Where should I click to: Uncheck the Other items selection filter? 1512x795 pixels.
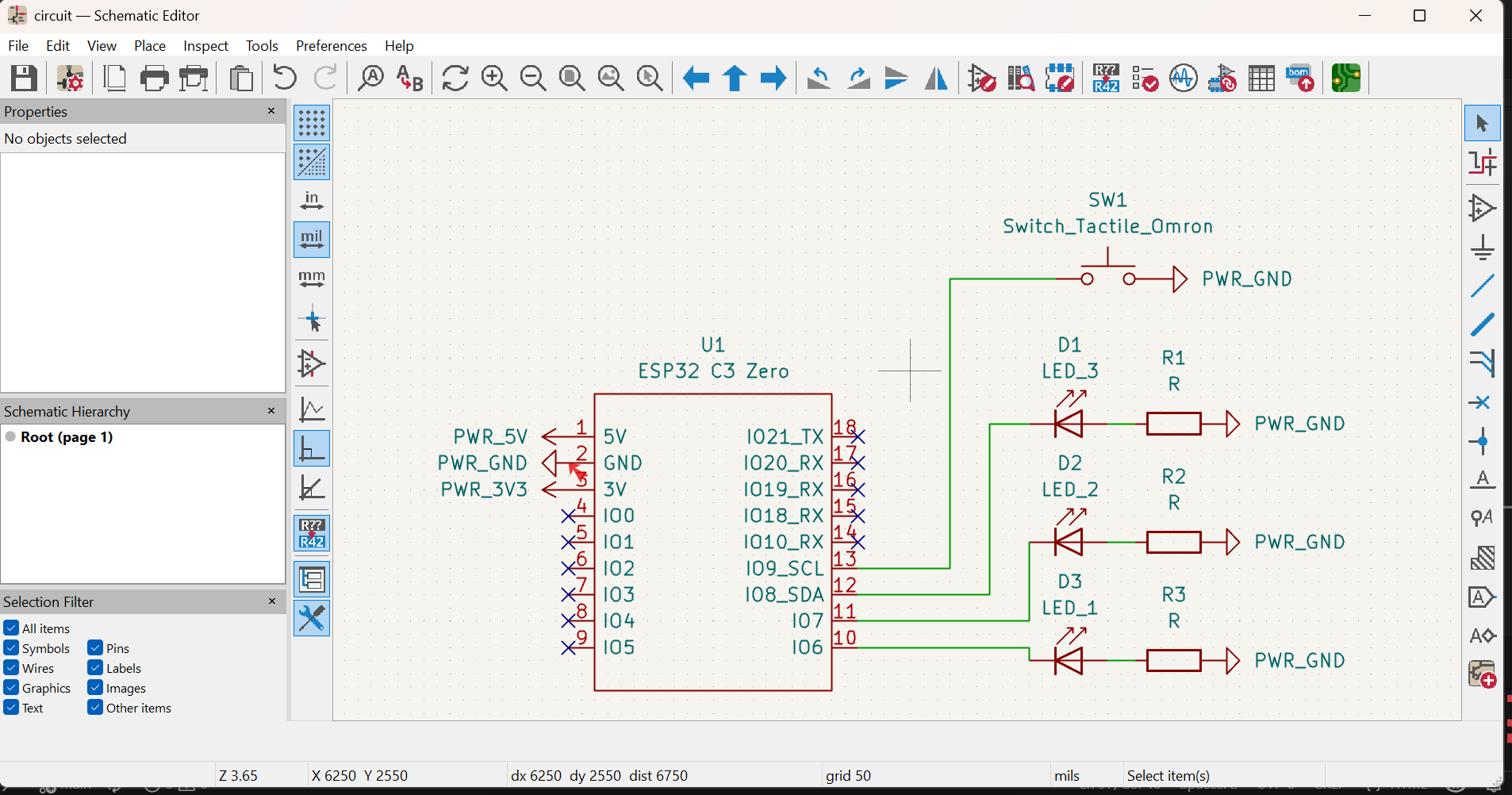pyautogui.click(x=95, y=708)
